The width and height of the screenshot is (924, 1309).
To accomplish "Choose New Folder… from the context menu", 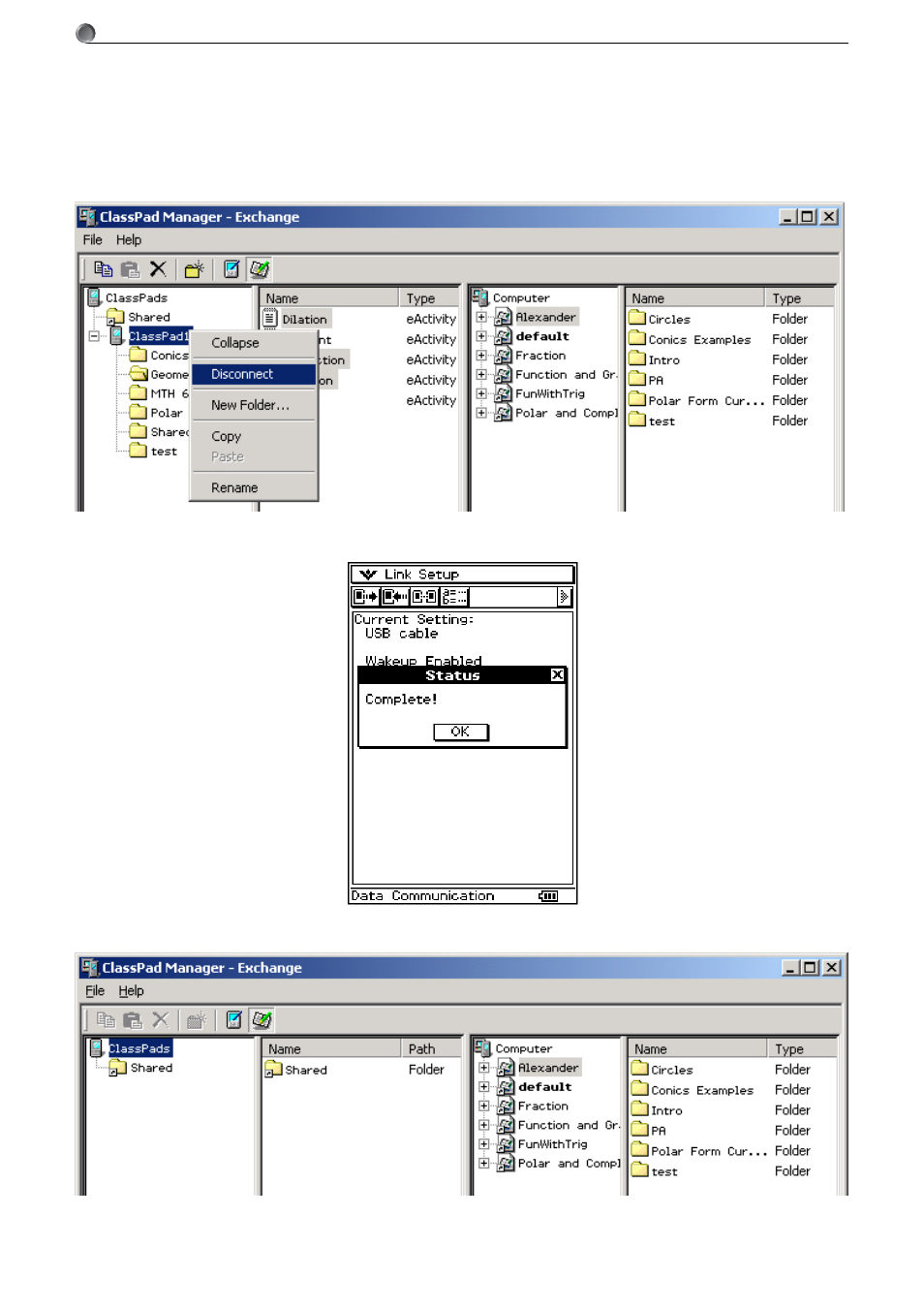I will [255, 405].
